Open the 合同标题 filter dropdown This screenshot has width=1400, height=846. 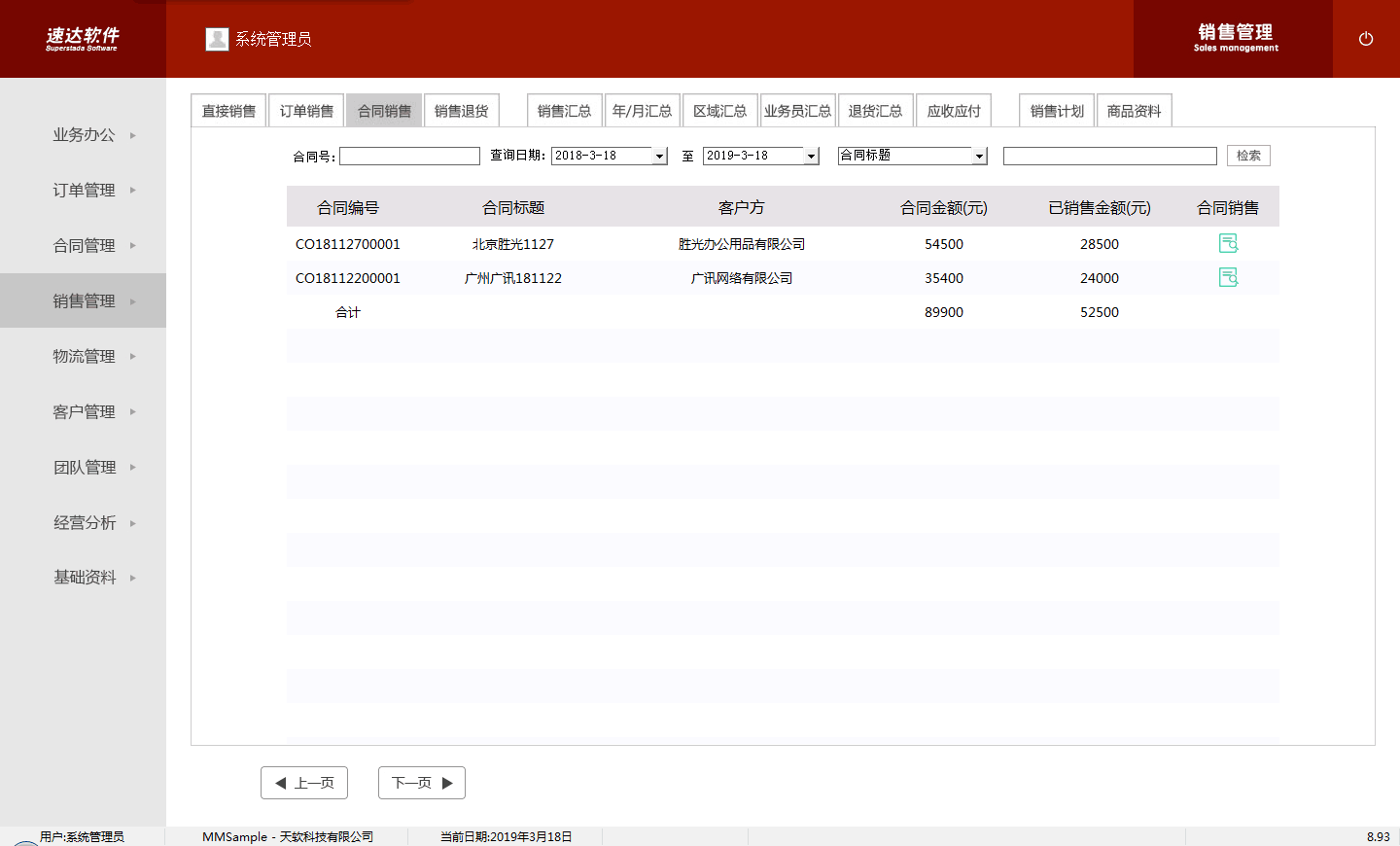click(979, 157)
